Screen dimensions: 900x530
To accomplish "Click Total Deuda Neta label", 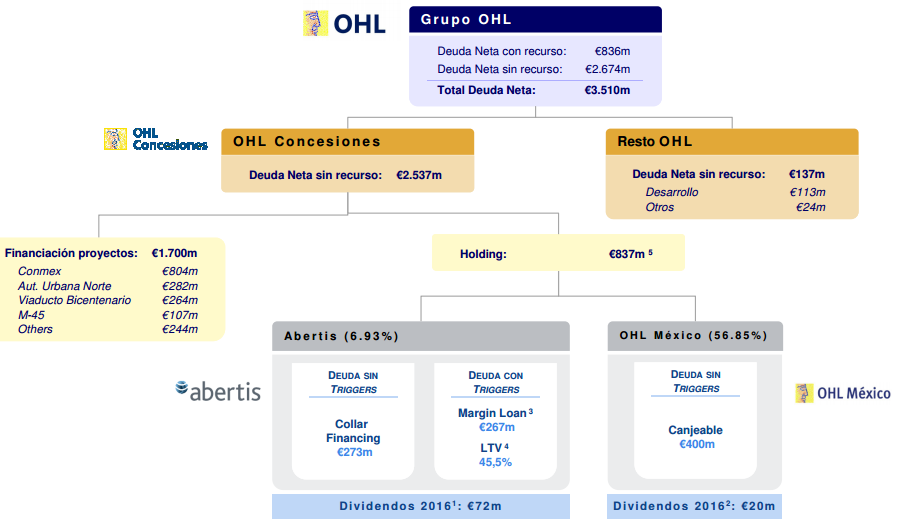I will 486,90.
